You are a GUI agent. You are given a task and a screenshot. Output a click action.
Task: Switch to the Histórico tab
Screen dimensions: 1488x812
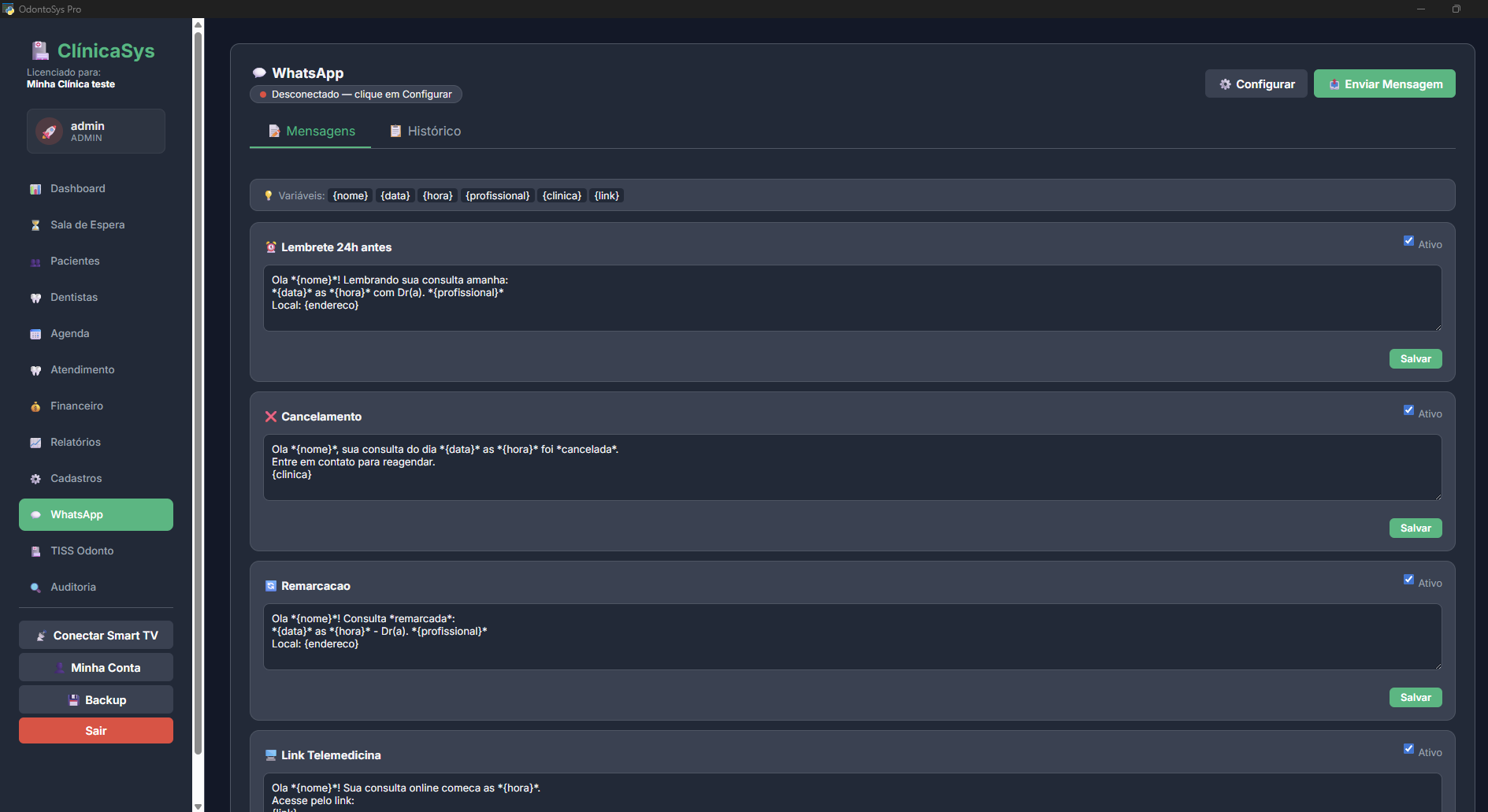click(x=425, y=132)
